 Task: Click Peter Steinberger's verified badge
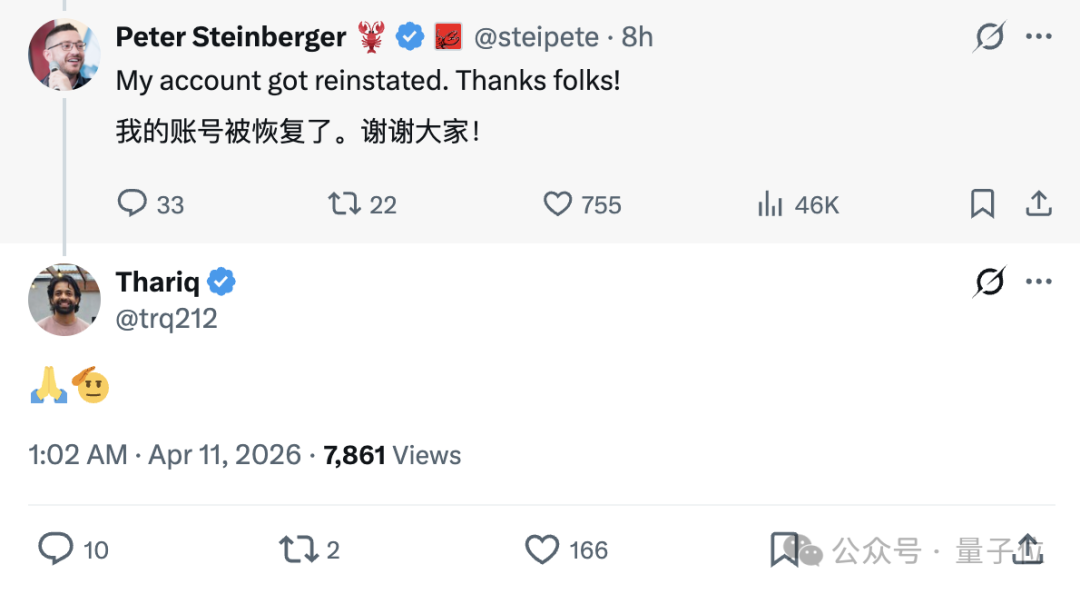pyautogui.click(x=410, y=36)
